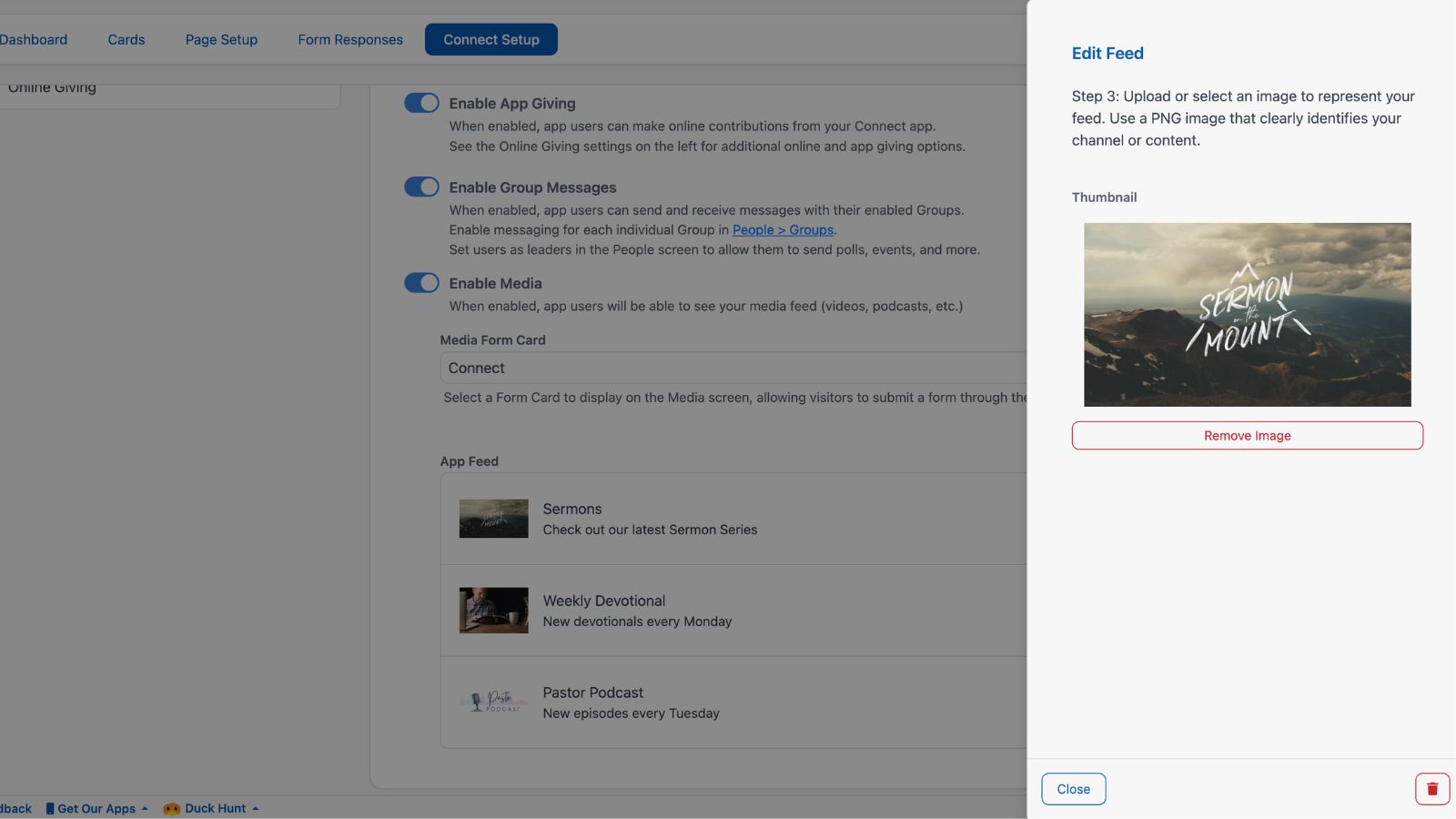Select the Sermons feed thumbnail

click(493, 519)
